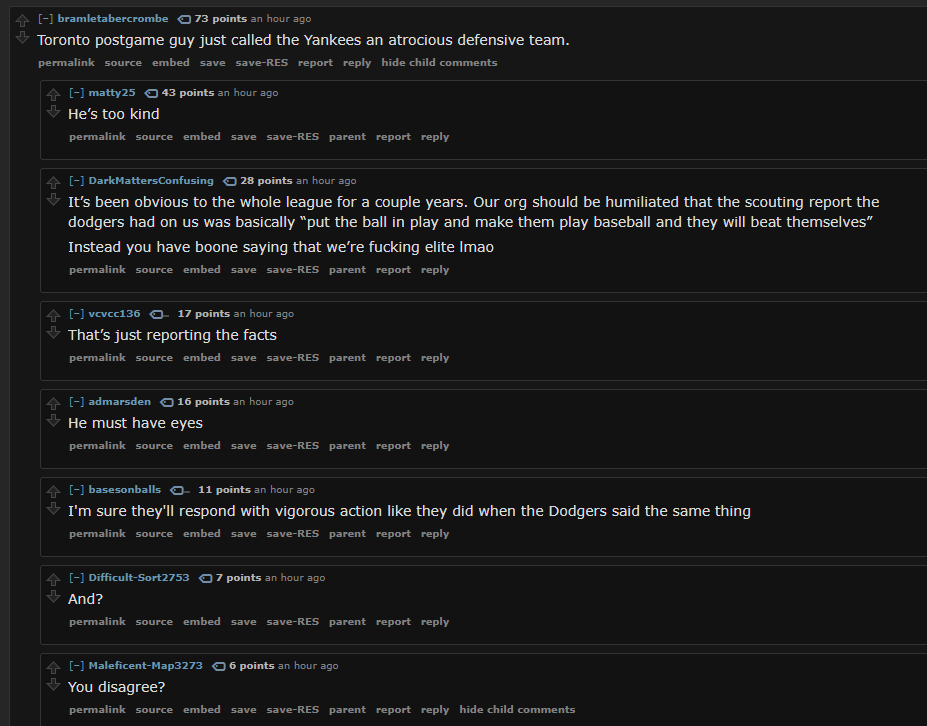Open permalink for Difficult-Sort2753's "And?" comment
The height and width of the screenshot is (726, 927).
pos(98,622)
